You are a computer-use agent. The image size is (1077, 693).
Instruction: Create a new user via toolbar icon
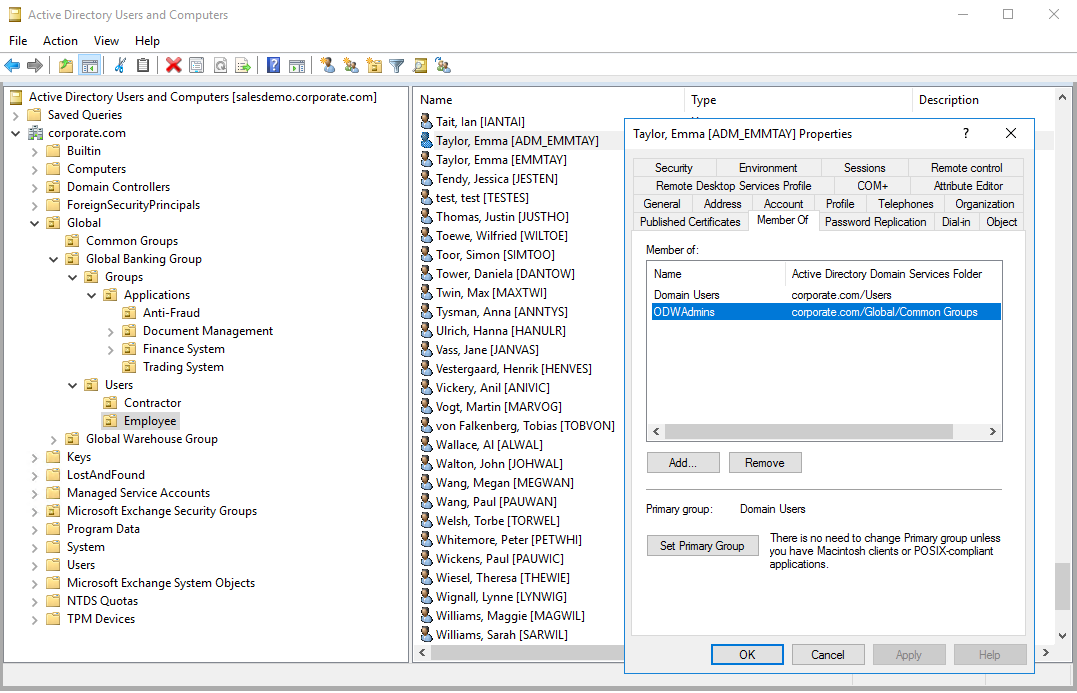pyautogui.click(x=328, y=66)
